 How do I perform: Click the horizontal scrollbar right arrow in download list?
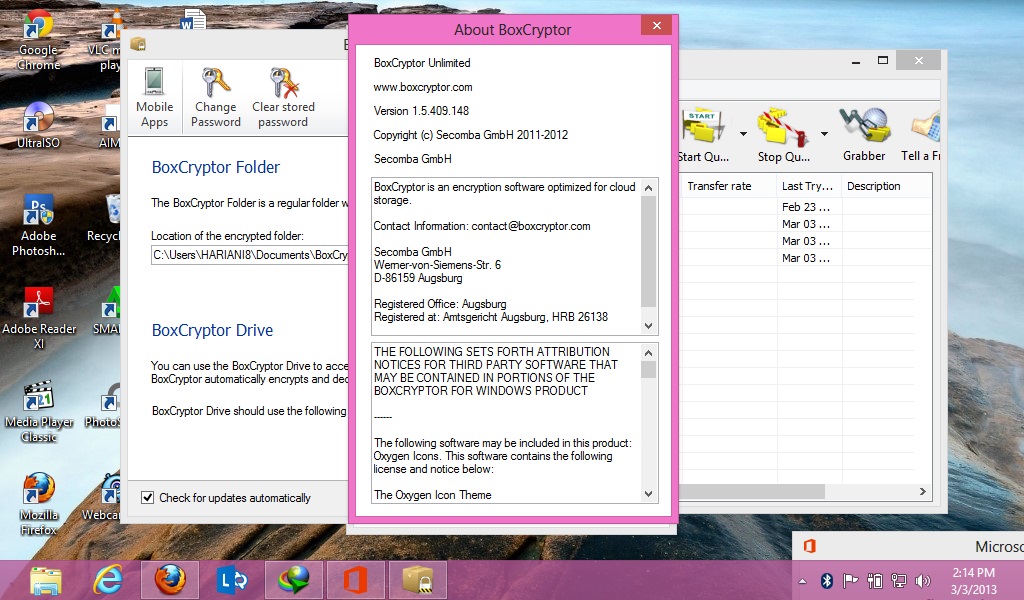click(x=923, y=492)
